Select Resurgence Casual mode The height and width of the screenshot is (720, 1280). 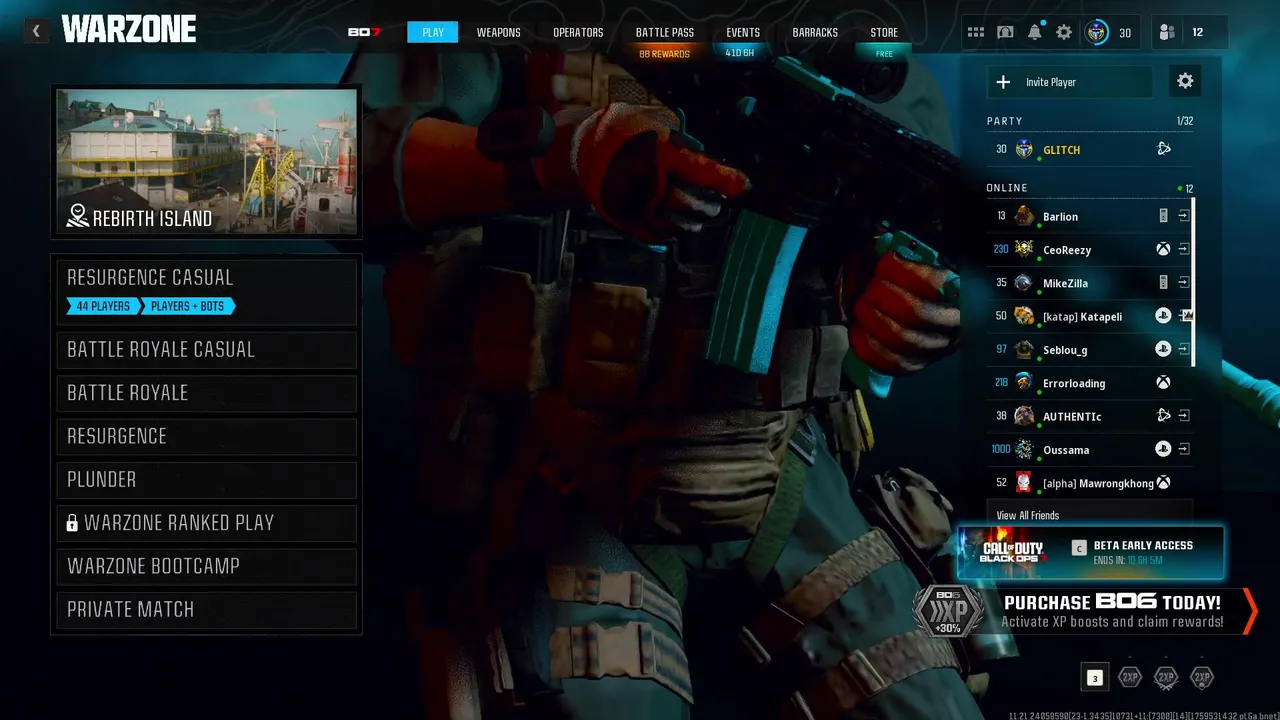pos(206,291)
